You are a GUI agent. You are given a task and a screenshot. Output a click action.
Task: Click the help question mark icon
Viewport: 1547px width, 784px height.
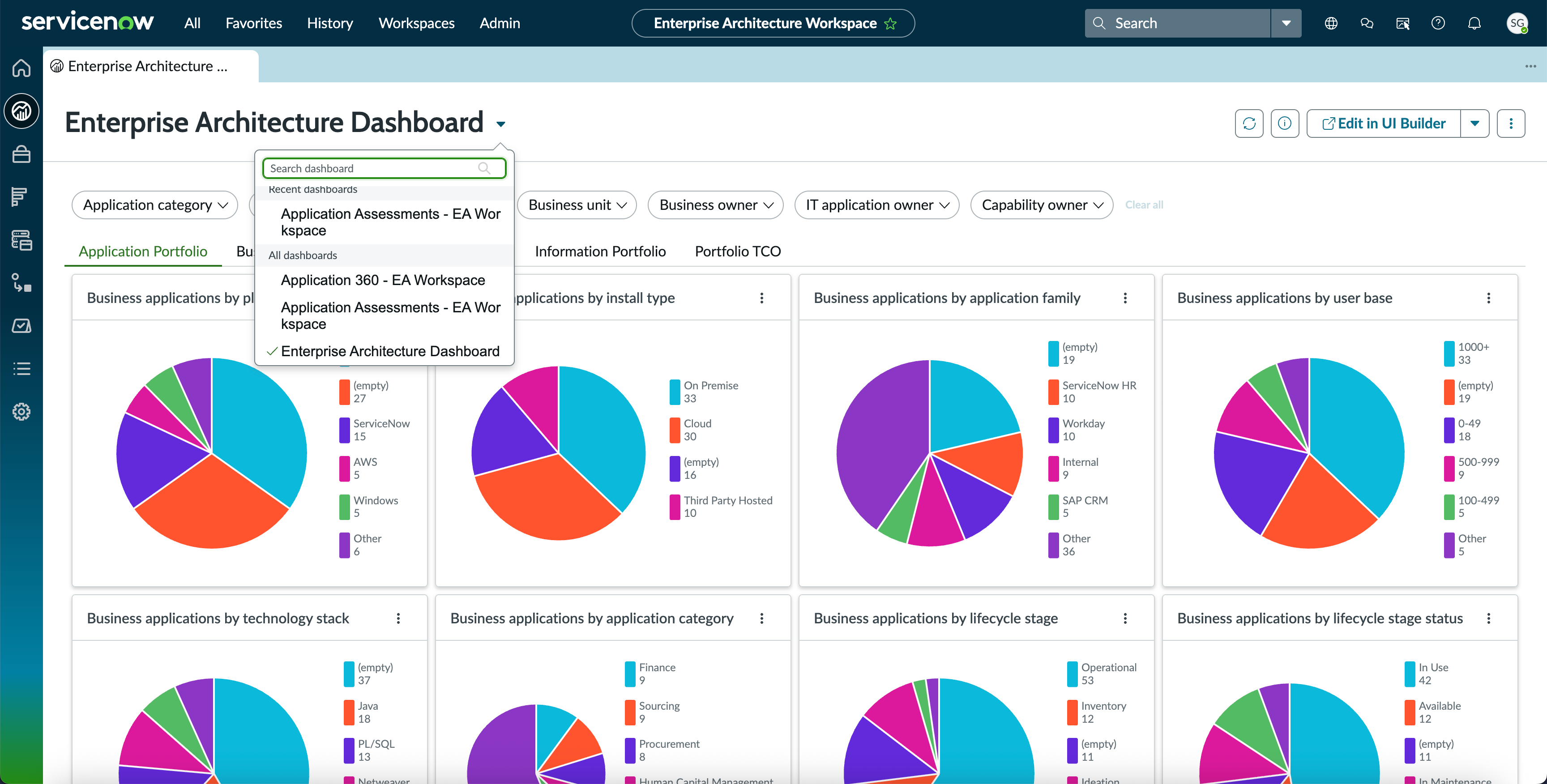pyautogui.click(x=1438, y=23)
